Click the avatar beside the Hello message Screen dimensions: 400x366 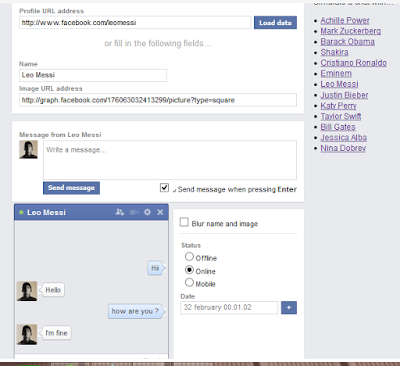[x=27, y=291]
